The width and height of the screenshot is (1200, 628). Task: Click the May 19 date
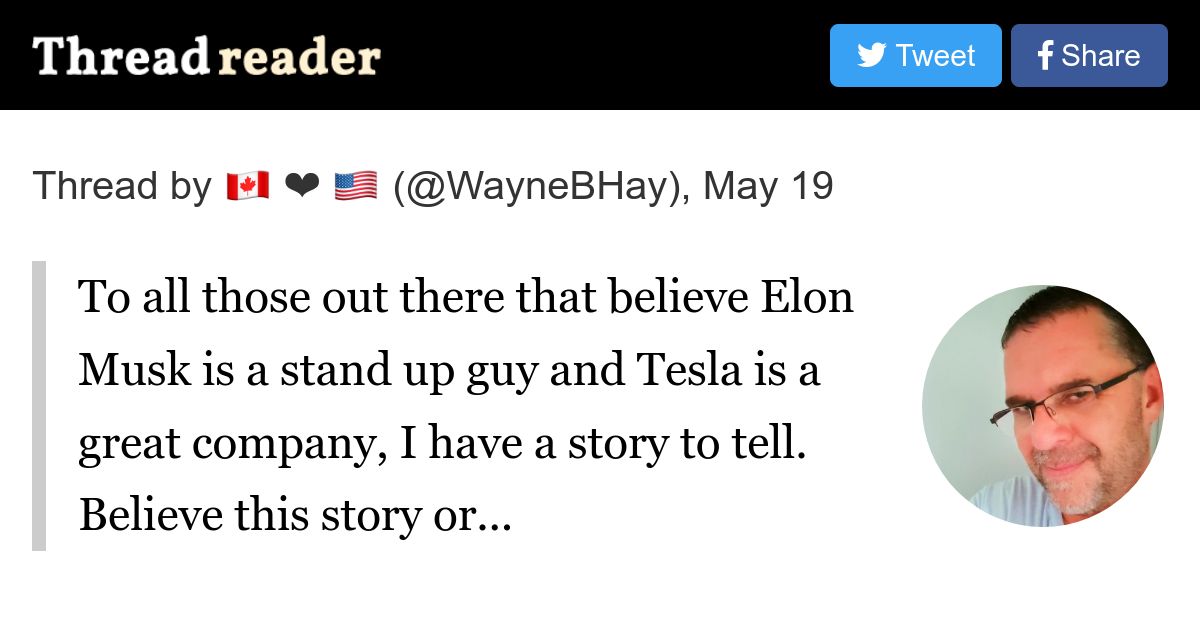768,186
